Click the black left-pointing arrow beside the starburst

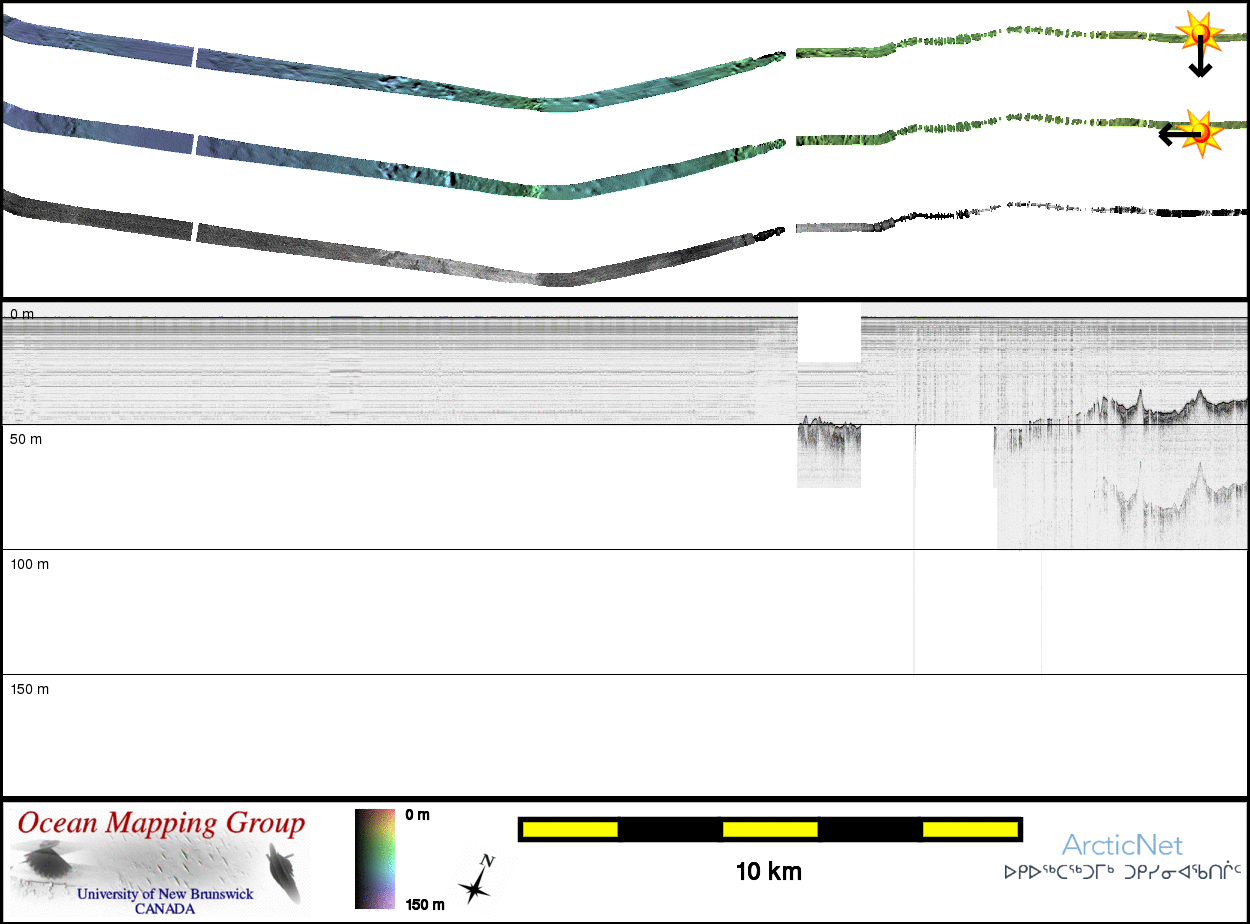point(1172,133)
